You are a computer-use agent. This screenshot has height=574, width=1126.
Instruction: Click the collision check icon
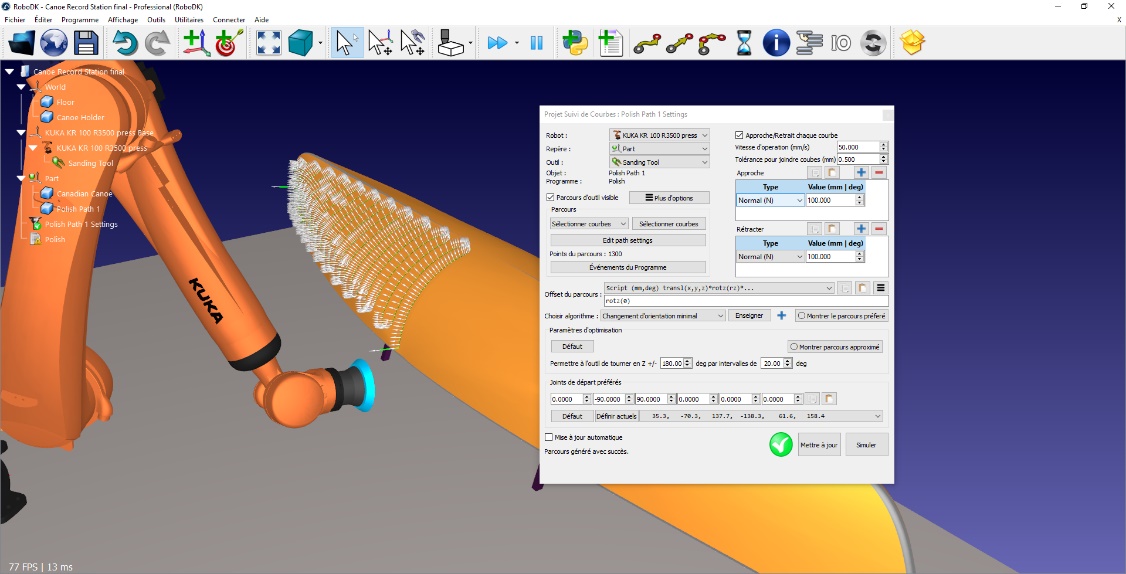coord(451,43)
